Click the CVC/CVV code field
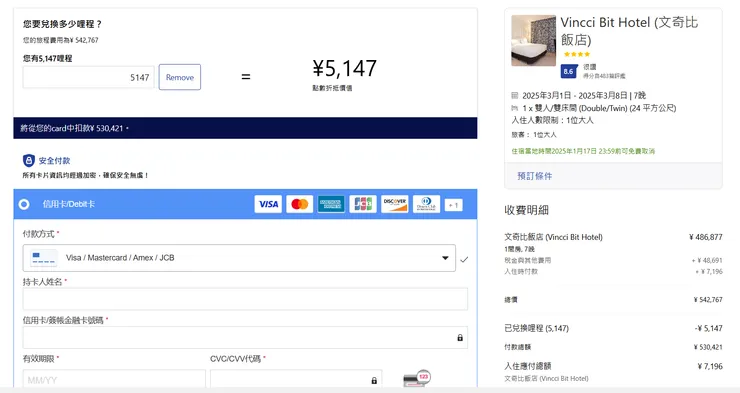 click(296, 379)
